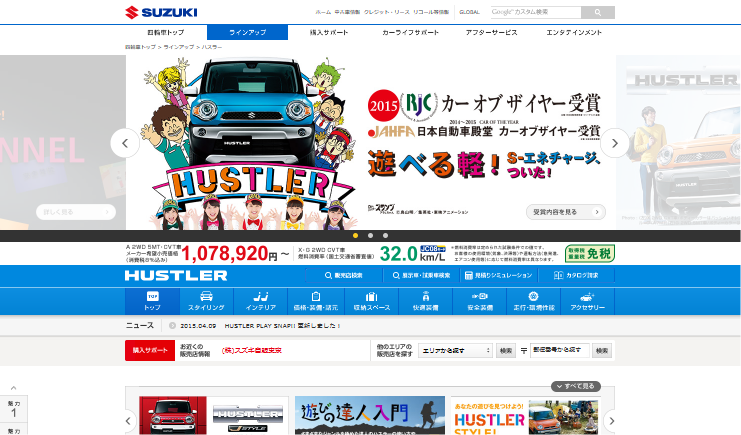Viewport: 741px width, 435px height.
Task: Click the Suzuki logo
Action: click(x=161, y=12)
